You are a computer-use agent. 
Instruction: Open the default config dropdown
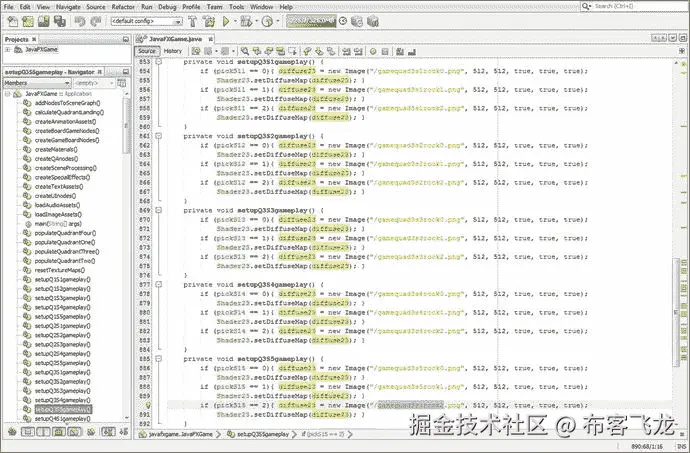(178, 21)
